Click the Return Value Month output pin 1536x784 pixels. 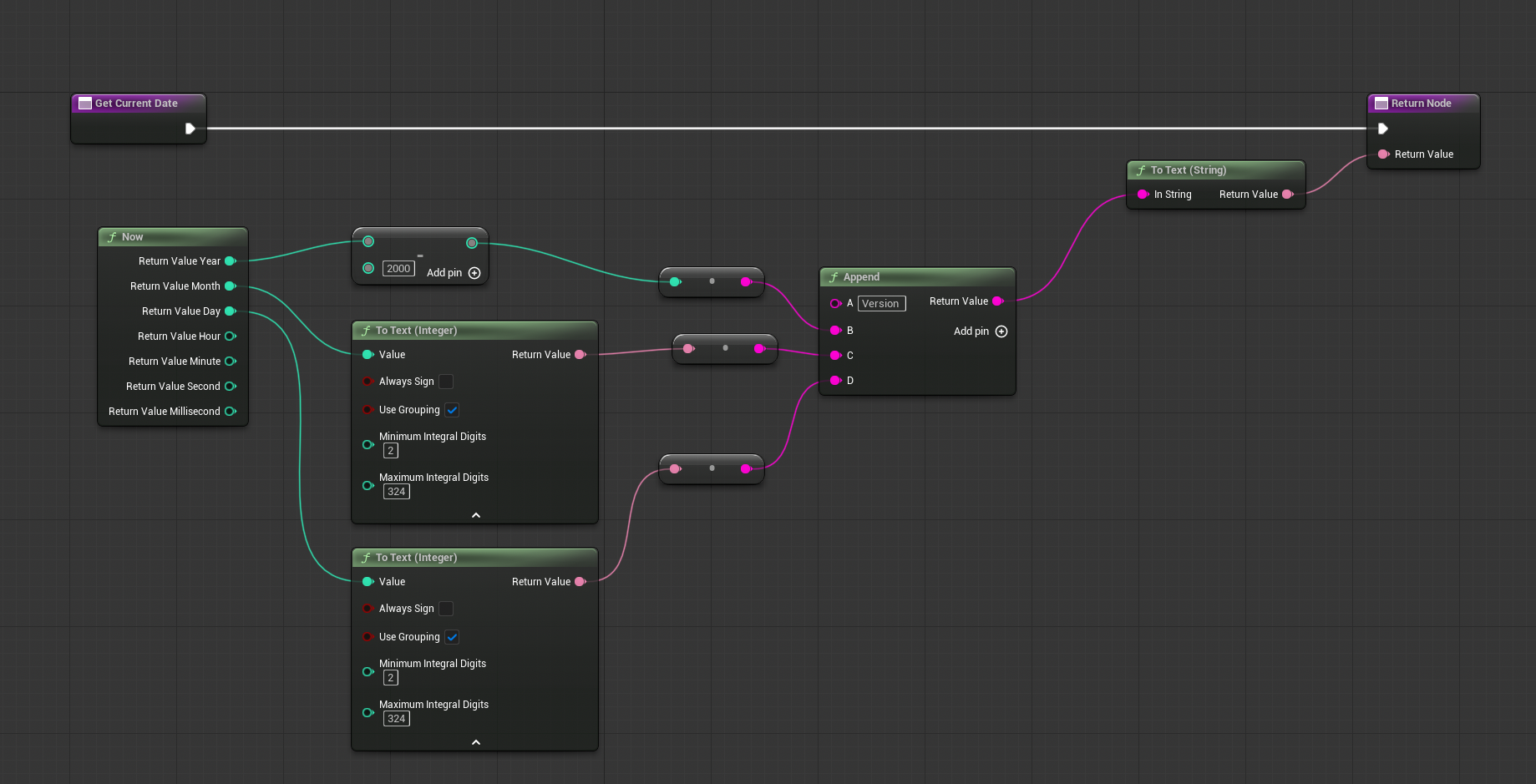coord(231,286)
